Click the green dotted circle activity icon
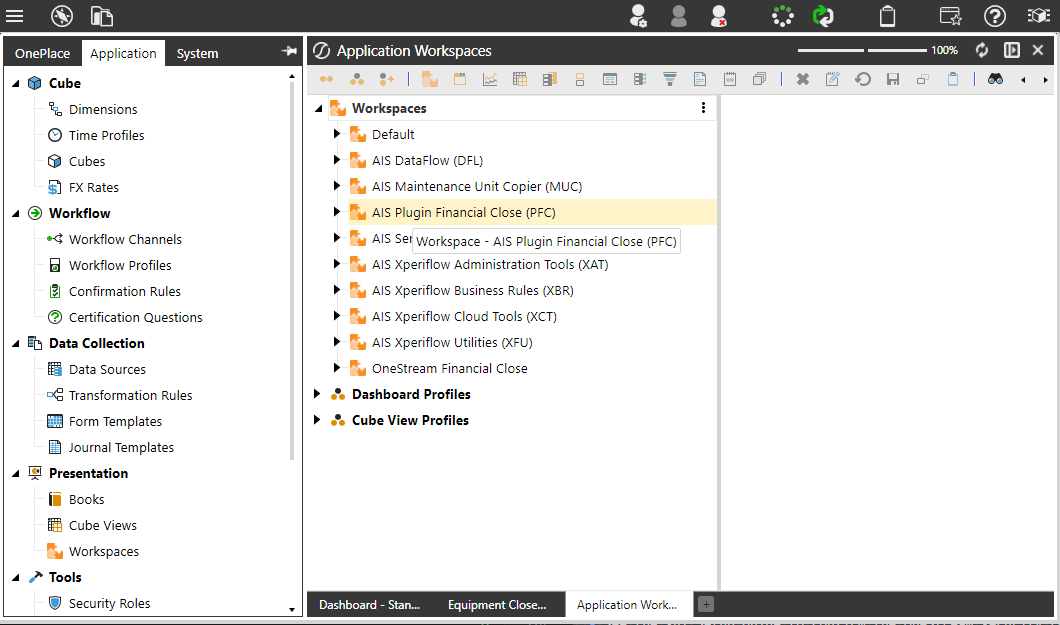This screenshot has width=1060, height=625. (783, 16)
